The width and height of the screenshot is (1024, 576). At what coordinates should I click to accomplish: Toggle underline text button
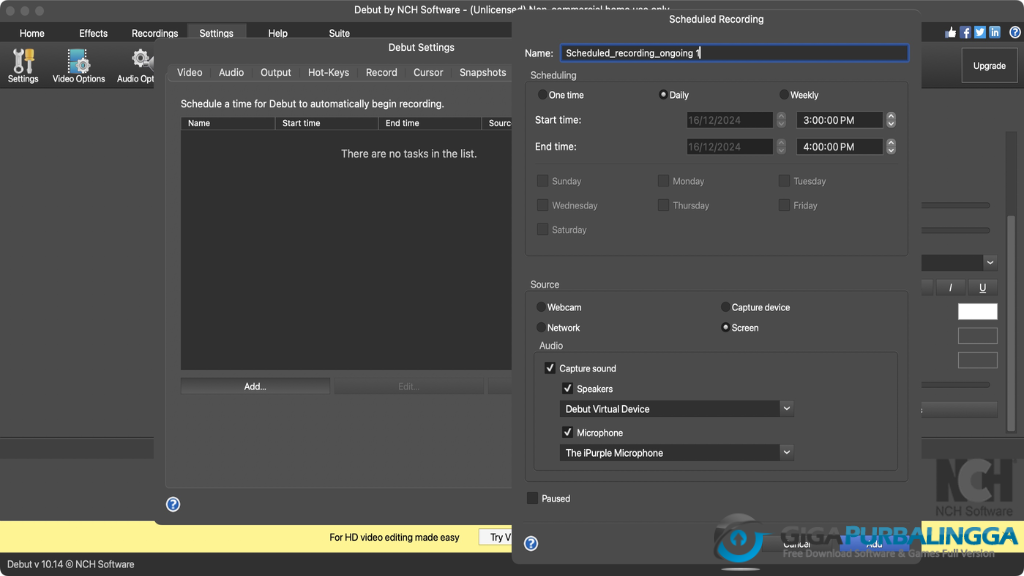[x=982, y=287]
